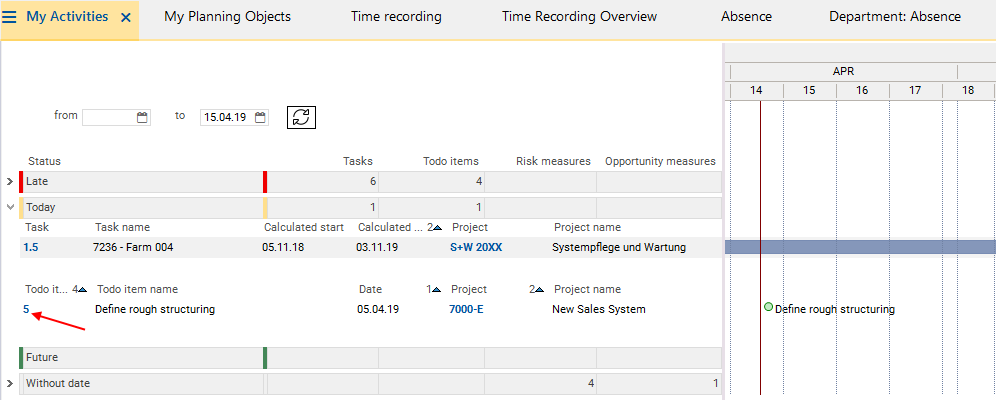Open the Time recording tab

coord(396,17)
